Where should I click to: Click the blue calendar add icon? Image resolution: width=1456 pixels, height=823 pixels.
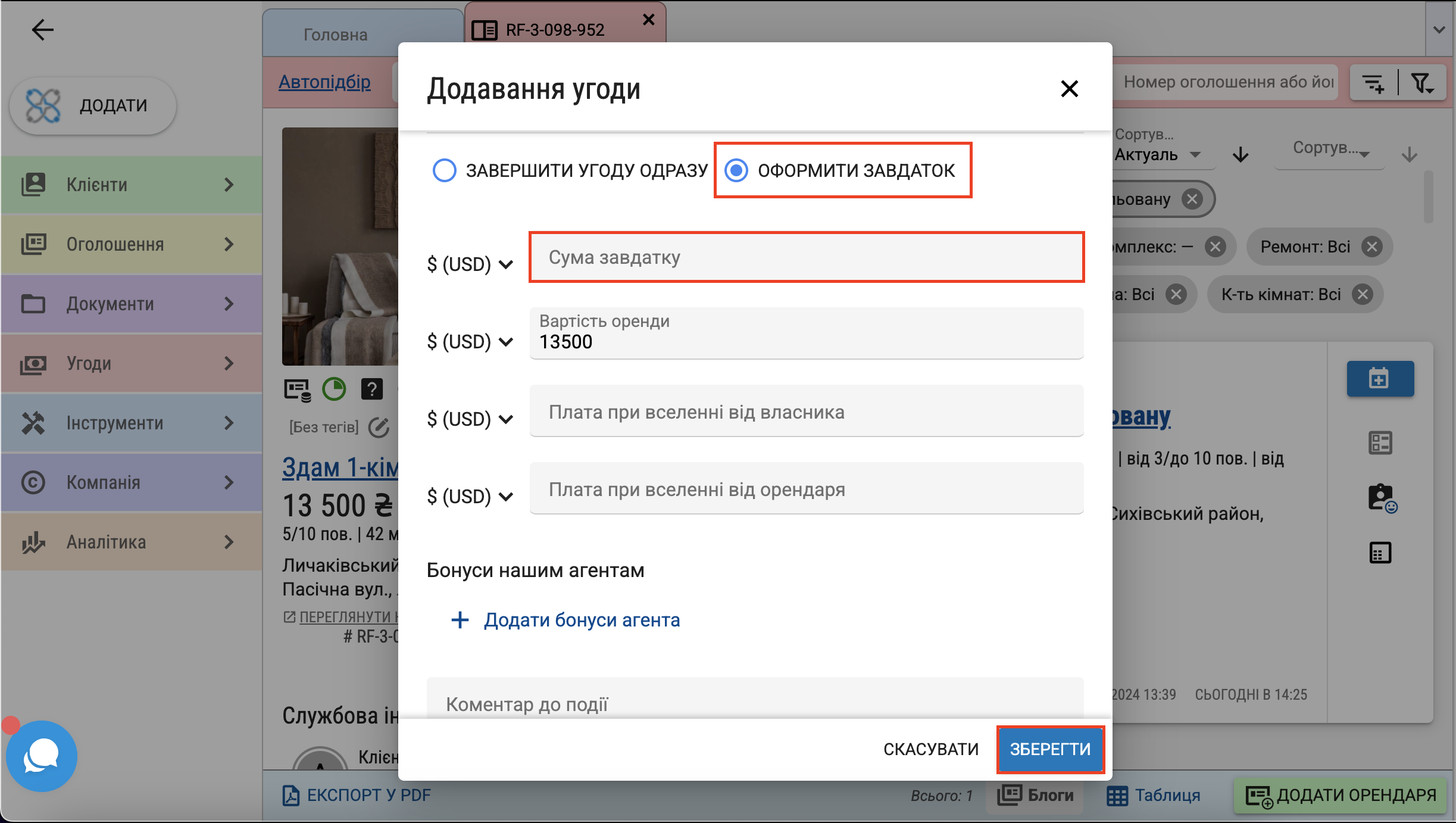[x=1380, y=379]
